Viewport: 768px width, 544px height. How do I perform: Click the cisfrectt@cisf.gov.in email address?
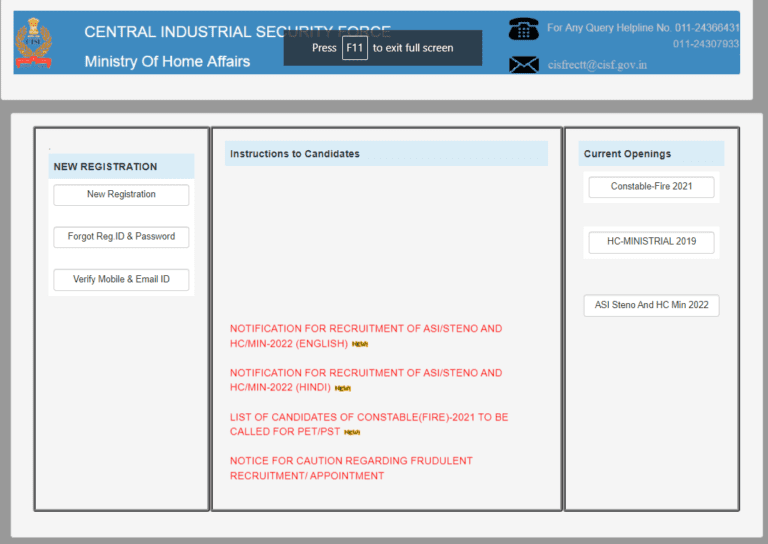pos(597,65)
